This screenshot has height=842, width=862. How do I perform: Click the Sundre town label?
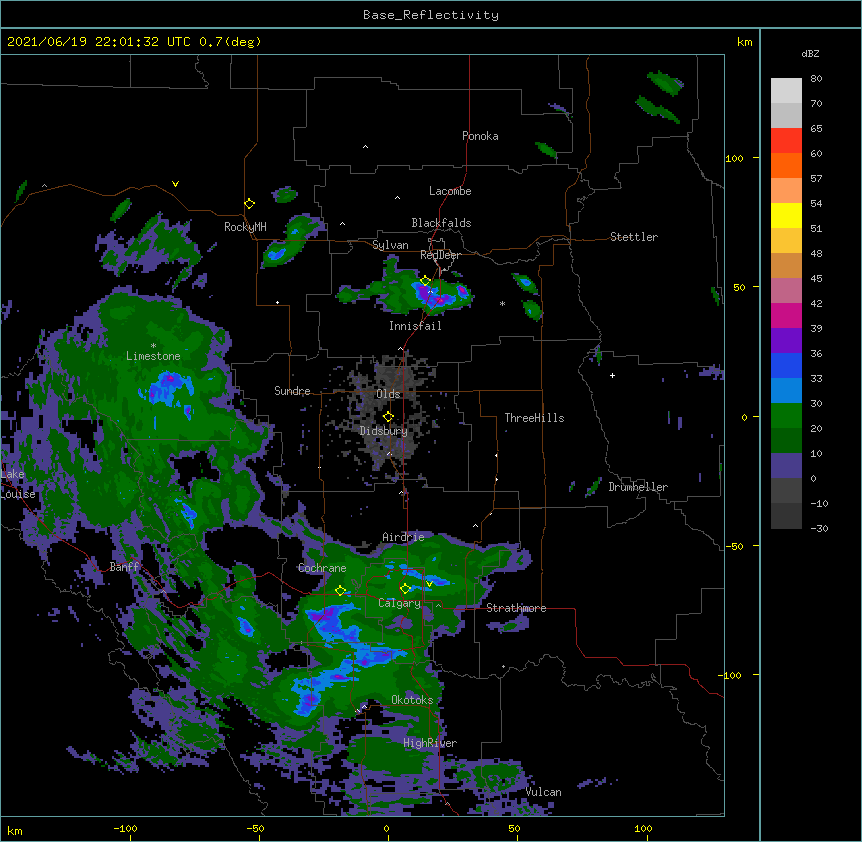pyautogui.click(x=292, y=391)
